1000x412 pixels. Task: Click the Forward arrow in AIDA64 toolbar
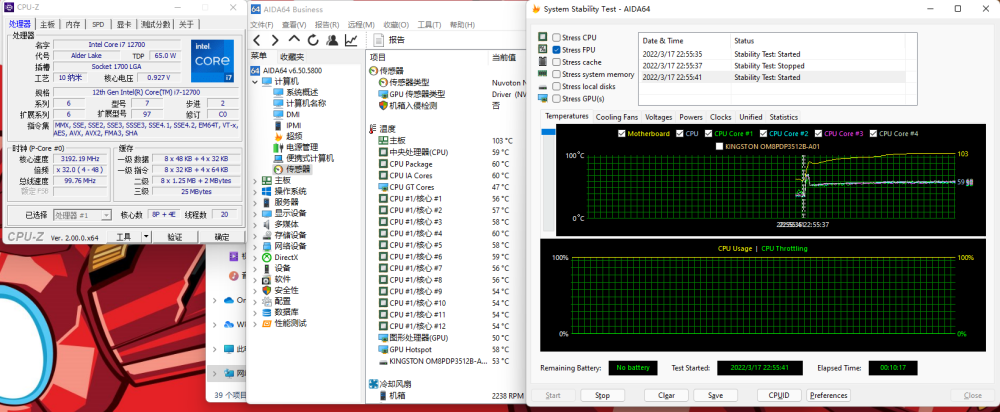(x=275, y=40)
